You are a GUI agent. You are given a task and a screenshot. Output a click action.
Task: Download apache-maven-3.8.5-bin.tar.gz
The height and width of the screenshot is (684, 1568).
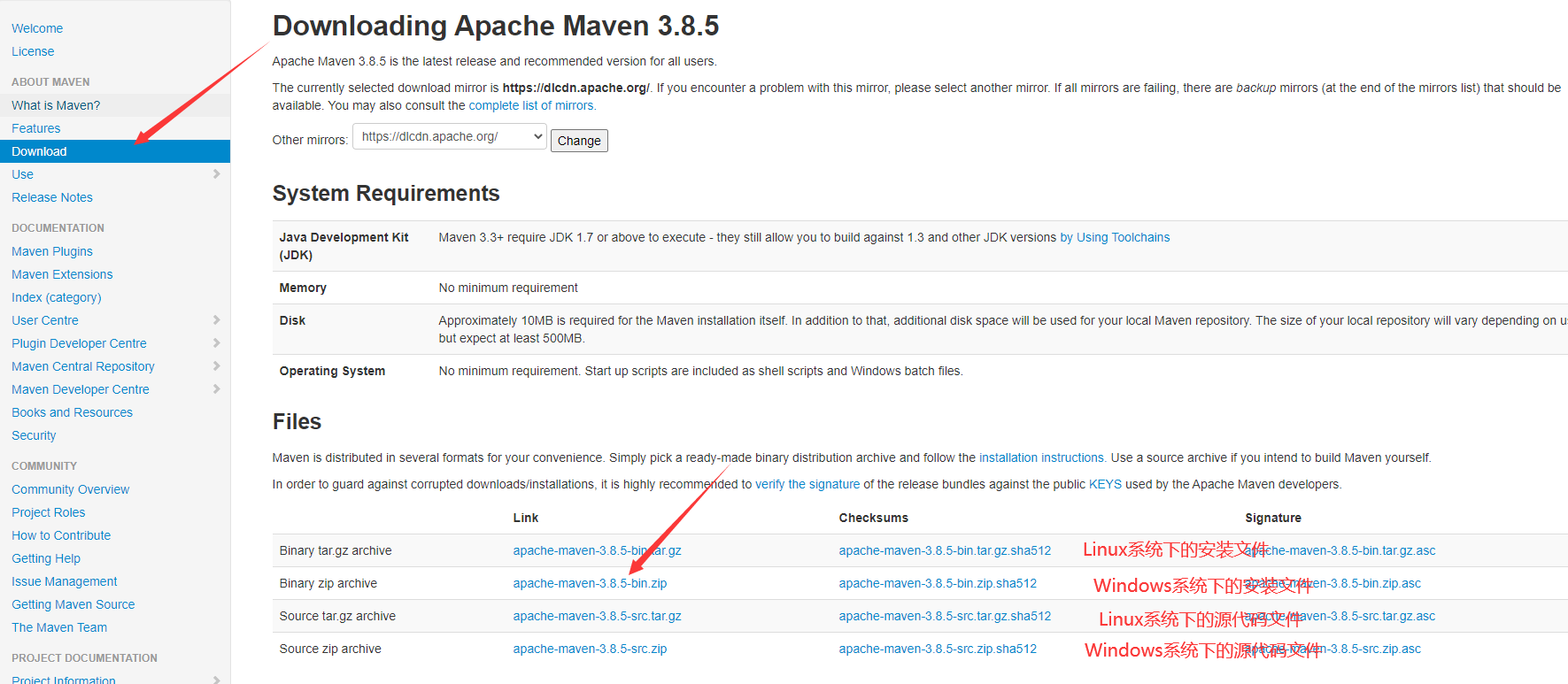[x=598, y=550]
